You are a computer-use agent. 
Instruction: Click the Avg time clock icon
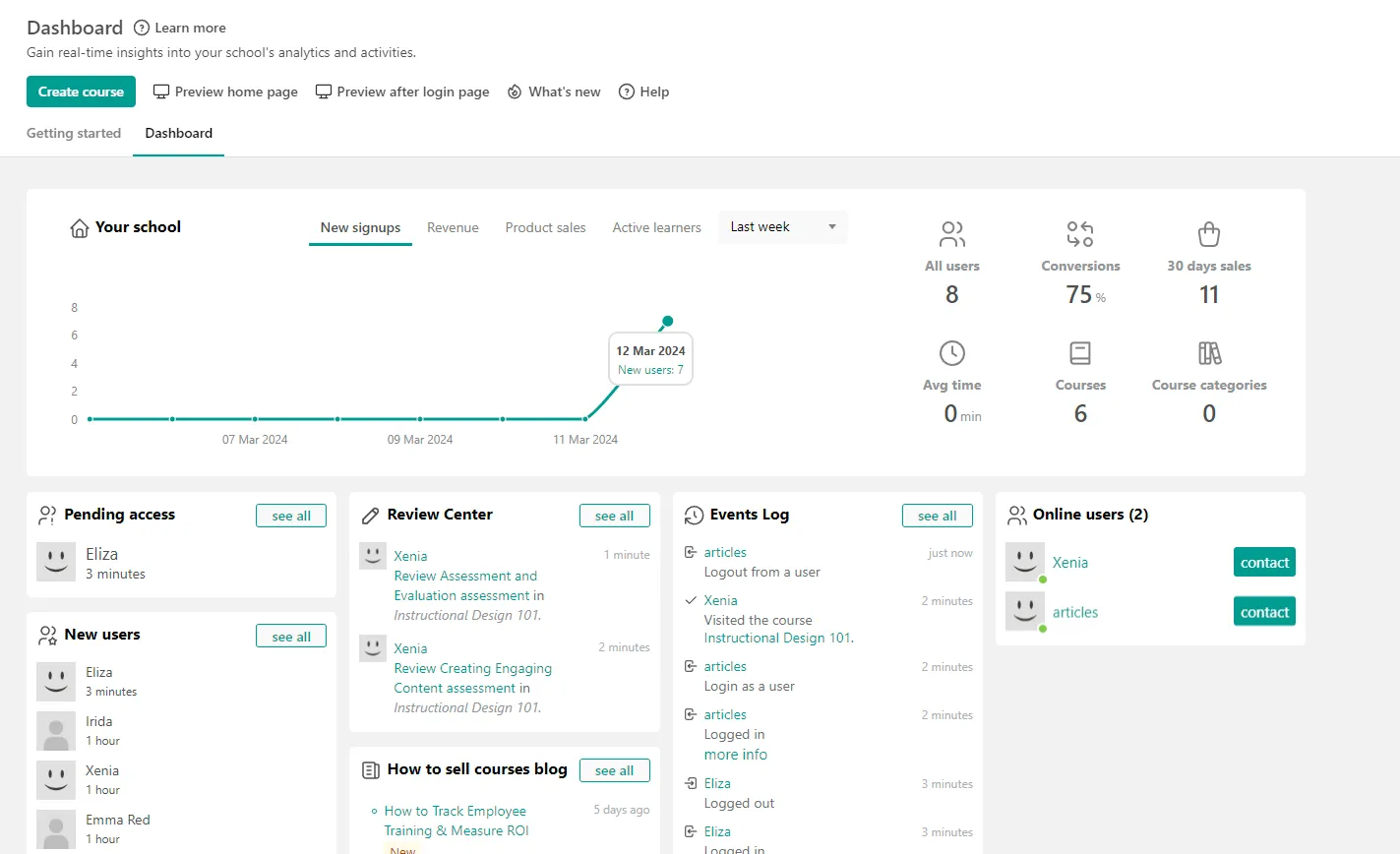click(x=951, y=352)
